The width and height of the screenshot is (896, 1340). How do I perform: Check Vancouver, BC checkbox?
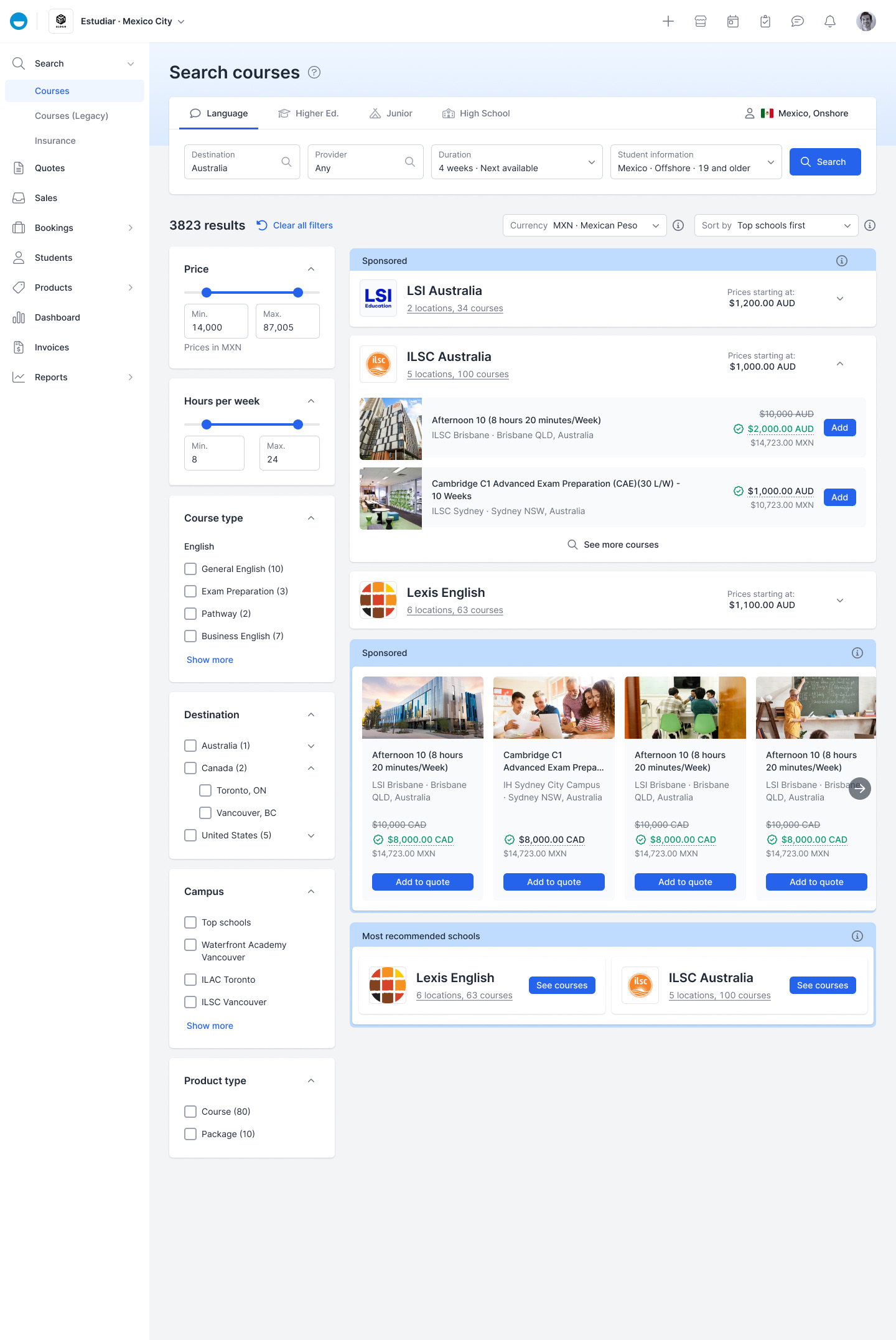(205, 813)
